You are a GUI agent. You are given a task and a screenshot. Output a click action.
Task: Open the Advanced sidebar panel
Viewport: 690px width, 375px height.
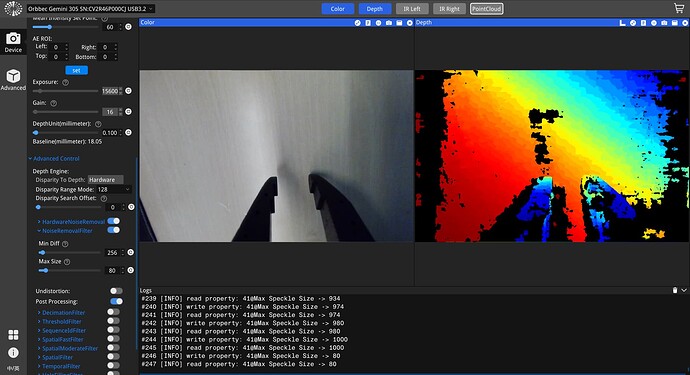pos(13,80)
